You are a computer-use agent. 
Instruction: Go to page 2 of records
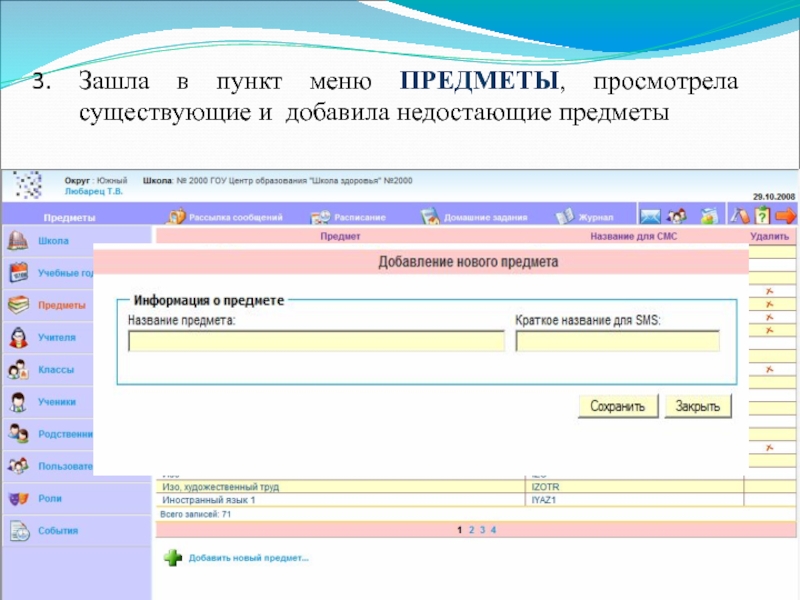click(470, 530)
